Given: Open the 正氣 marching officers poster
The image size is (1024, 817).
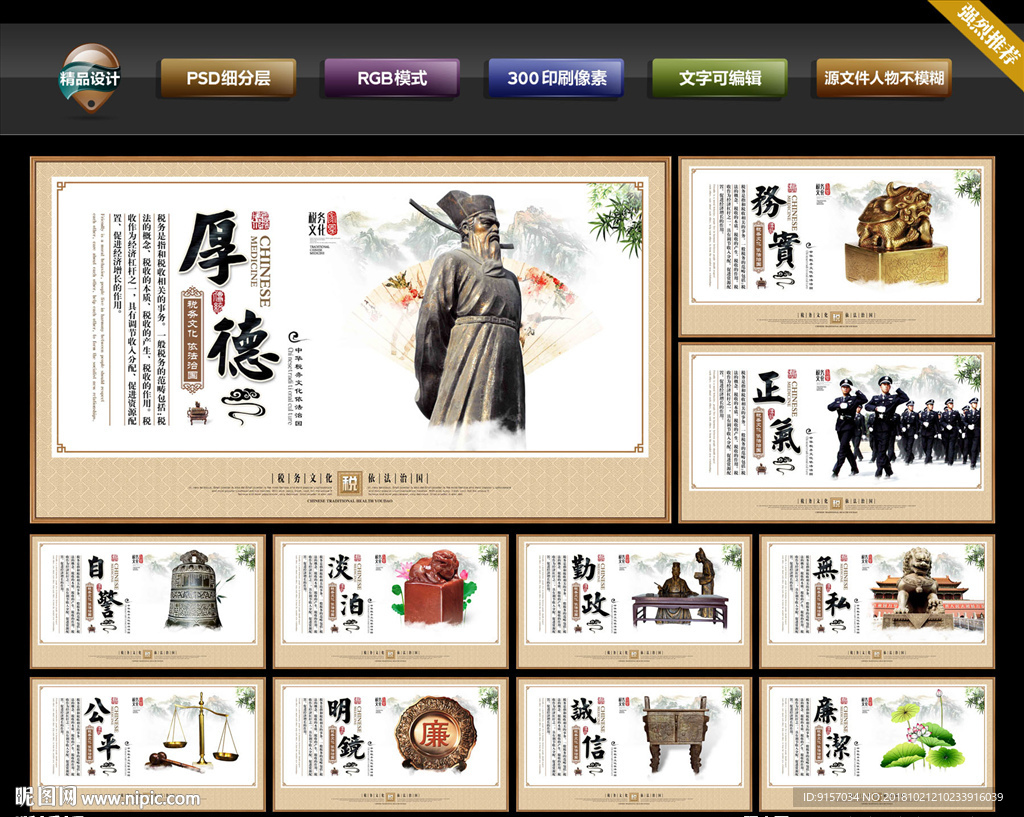Looking at the screenshot, I should click(837, 433).
